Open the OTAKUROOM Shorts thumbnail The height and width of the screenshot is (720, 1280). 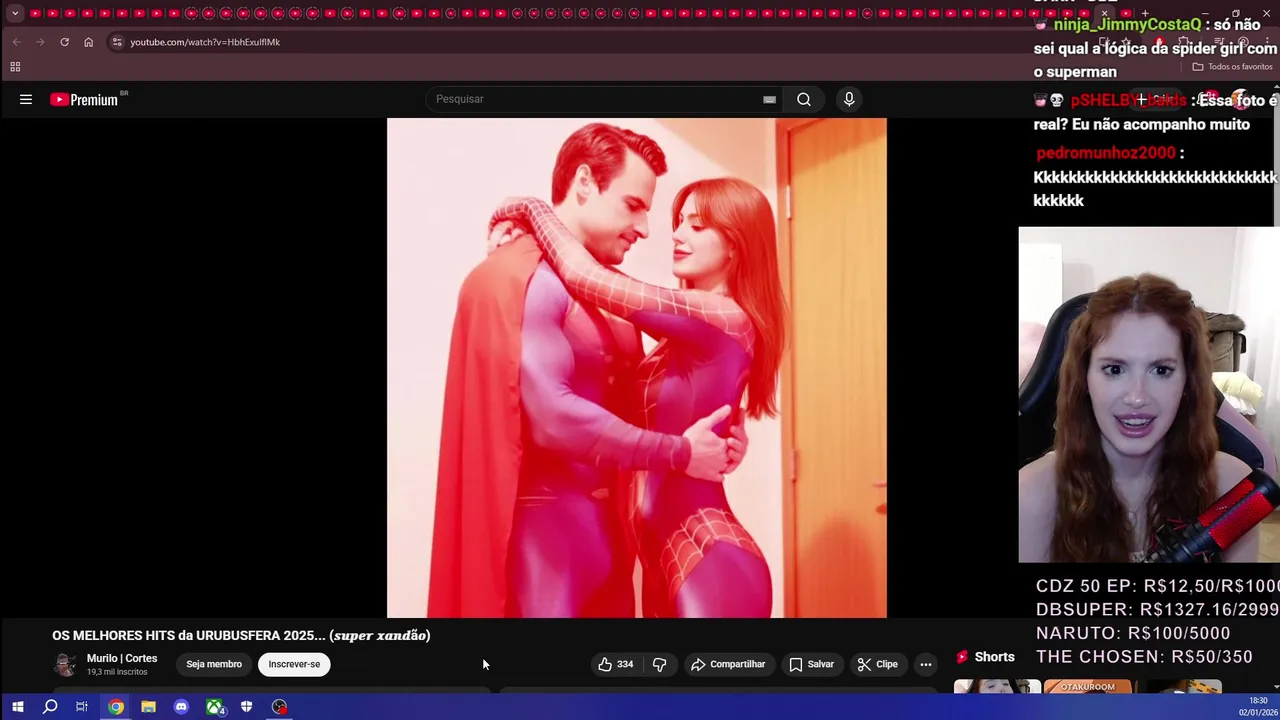pos(1087,687)
